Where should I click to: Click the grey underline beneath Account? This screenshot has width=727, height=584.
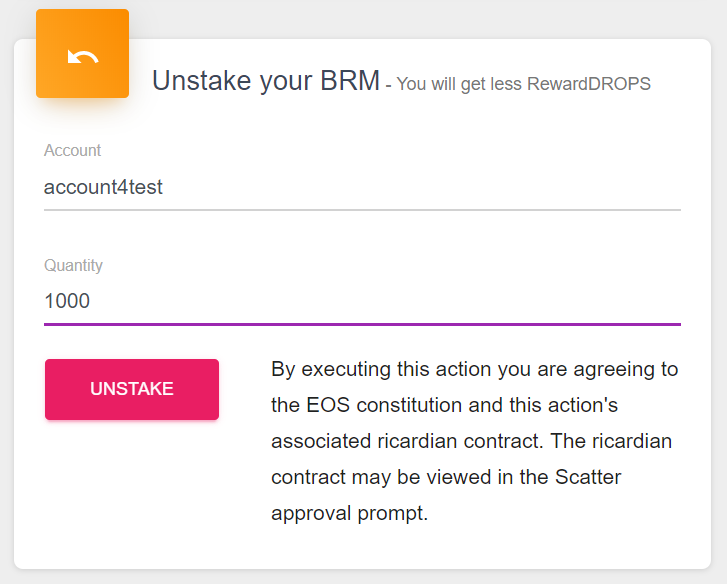coord(362,210)
